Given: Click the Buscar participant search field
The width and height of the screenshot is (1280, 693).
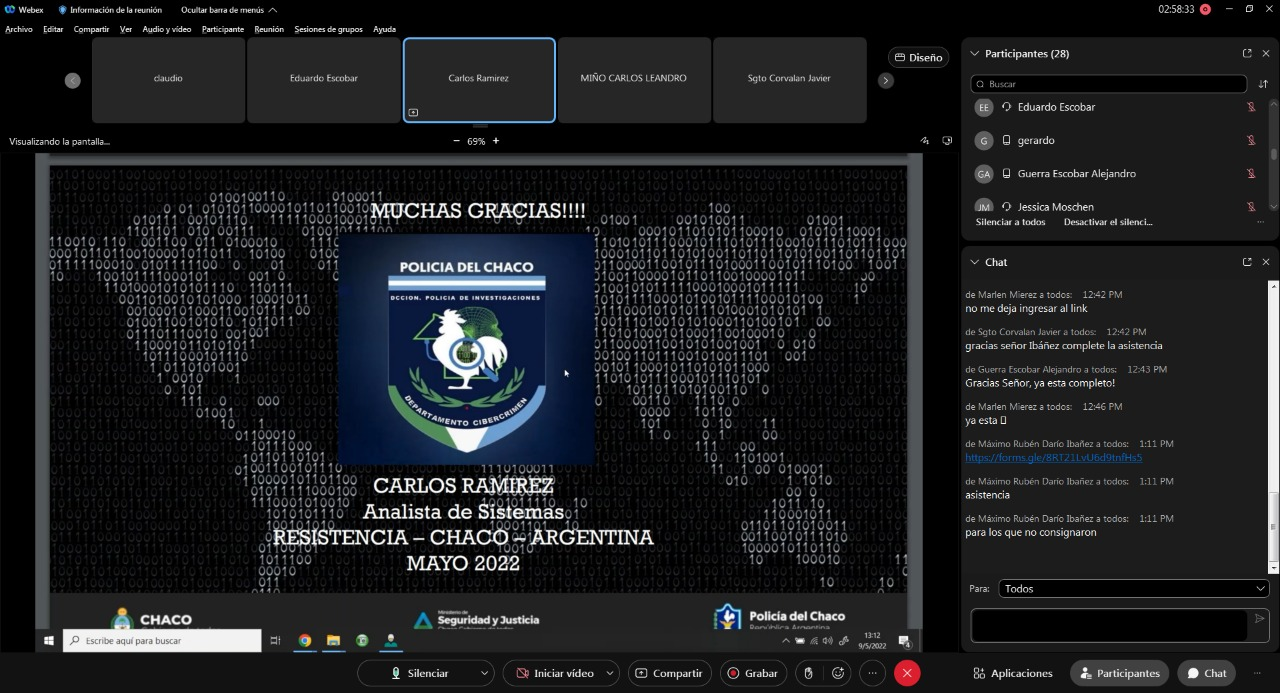Looking at the screenshot, I should click(x=1110, y=84).
